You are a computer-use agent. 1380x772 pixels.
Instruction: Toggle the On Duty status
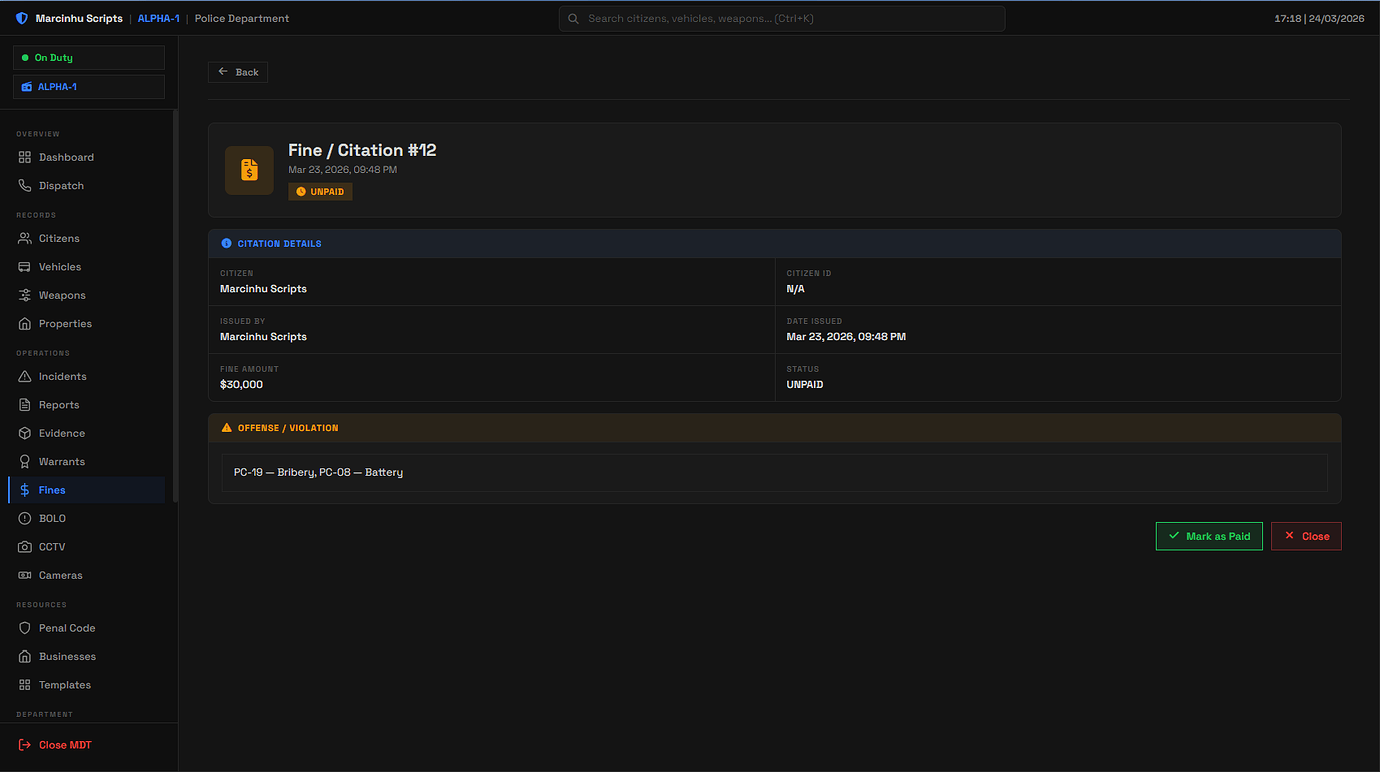[89, 58]
